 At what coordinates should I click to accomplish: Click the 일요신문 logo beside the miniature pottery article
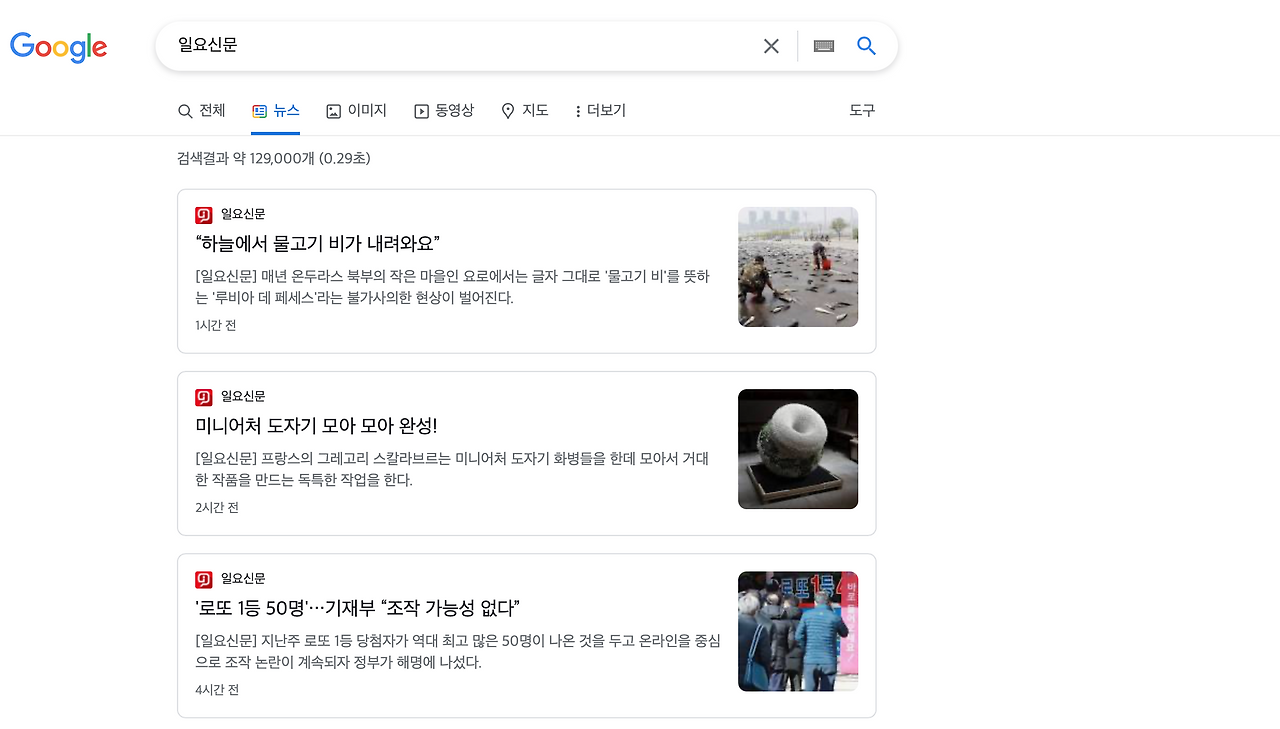coord(204,396)
